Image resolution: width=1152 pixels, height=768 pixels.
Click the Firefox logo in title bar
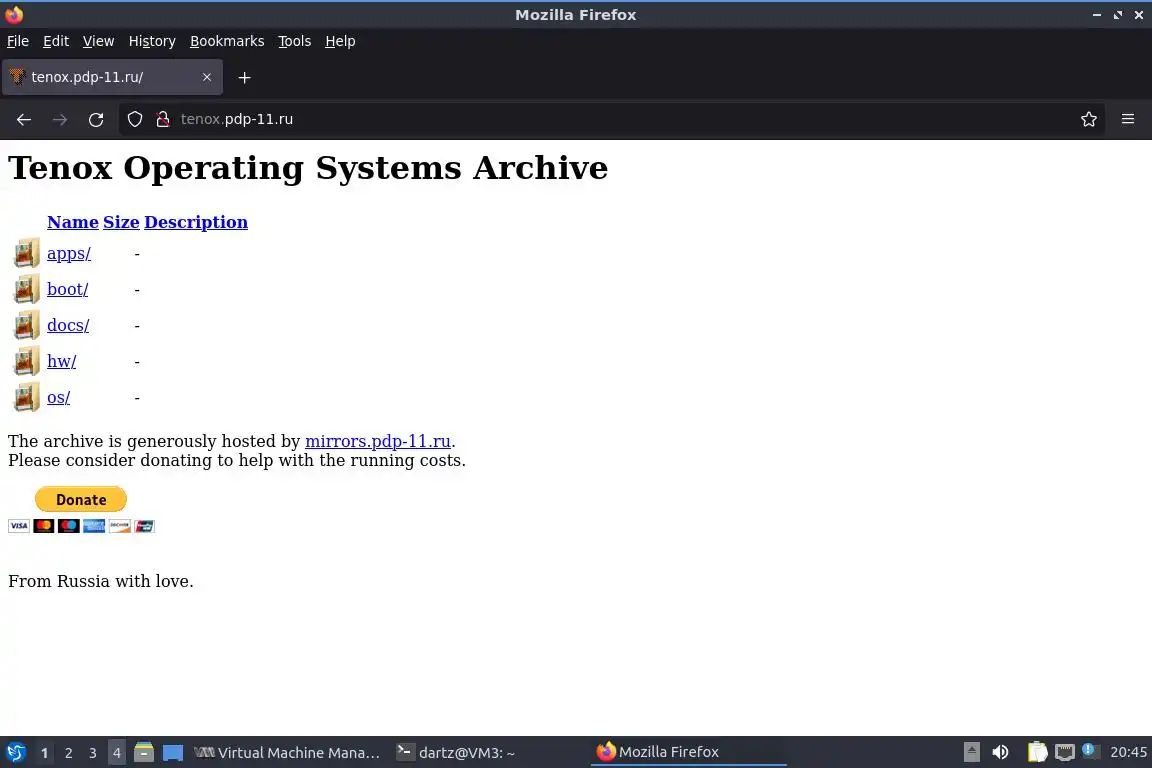[x=14, y=15]
